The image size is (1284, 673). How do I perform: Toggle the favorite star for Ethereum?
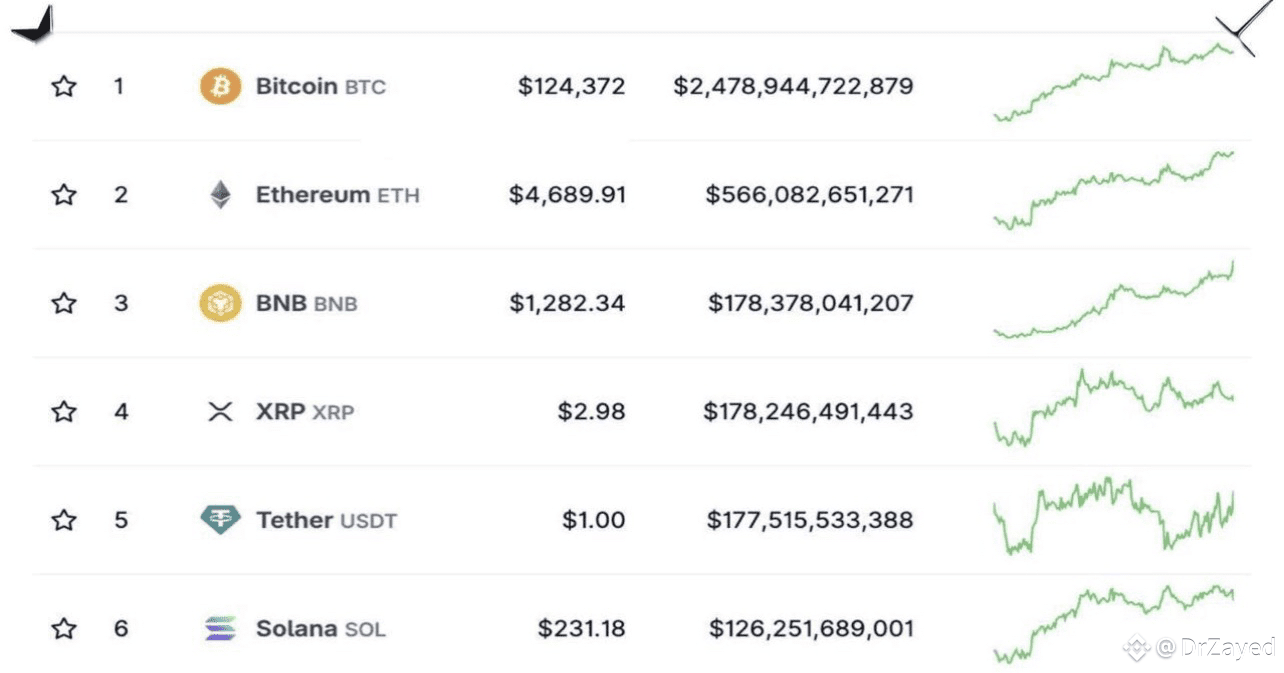[64, 195]
